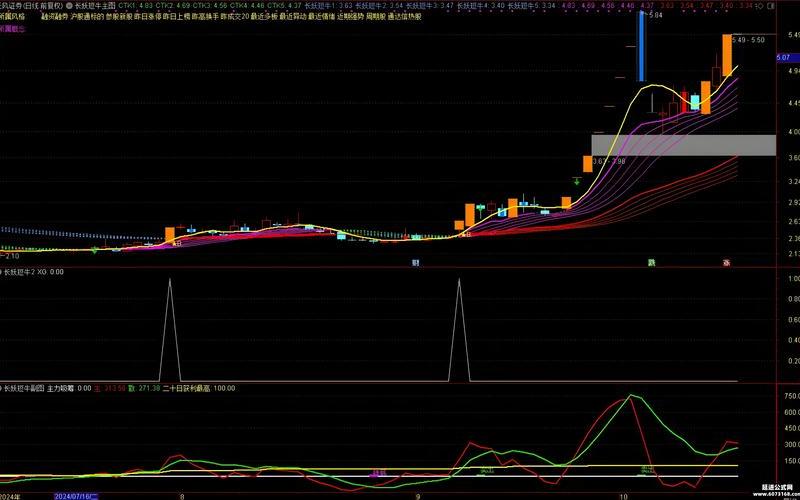The height and width of the screenshot is (500, 800).
Task: Click the green down arrow signal
Action: pyautogui.click(x=577, y=181)
